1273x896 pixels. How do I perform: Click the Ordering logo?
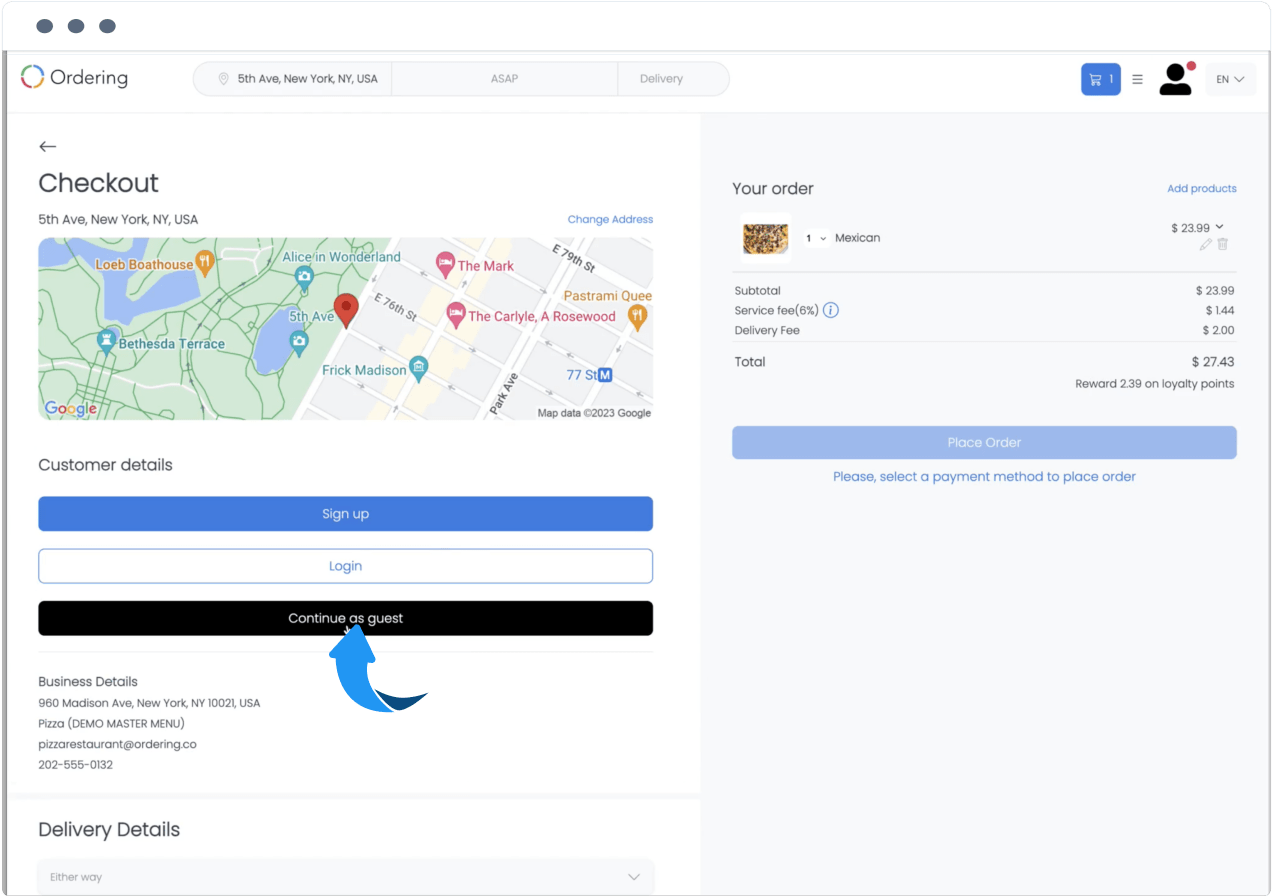click(x=75, y=77)
